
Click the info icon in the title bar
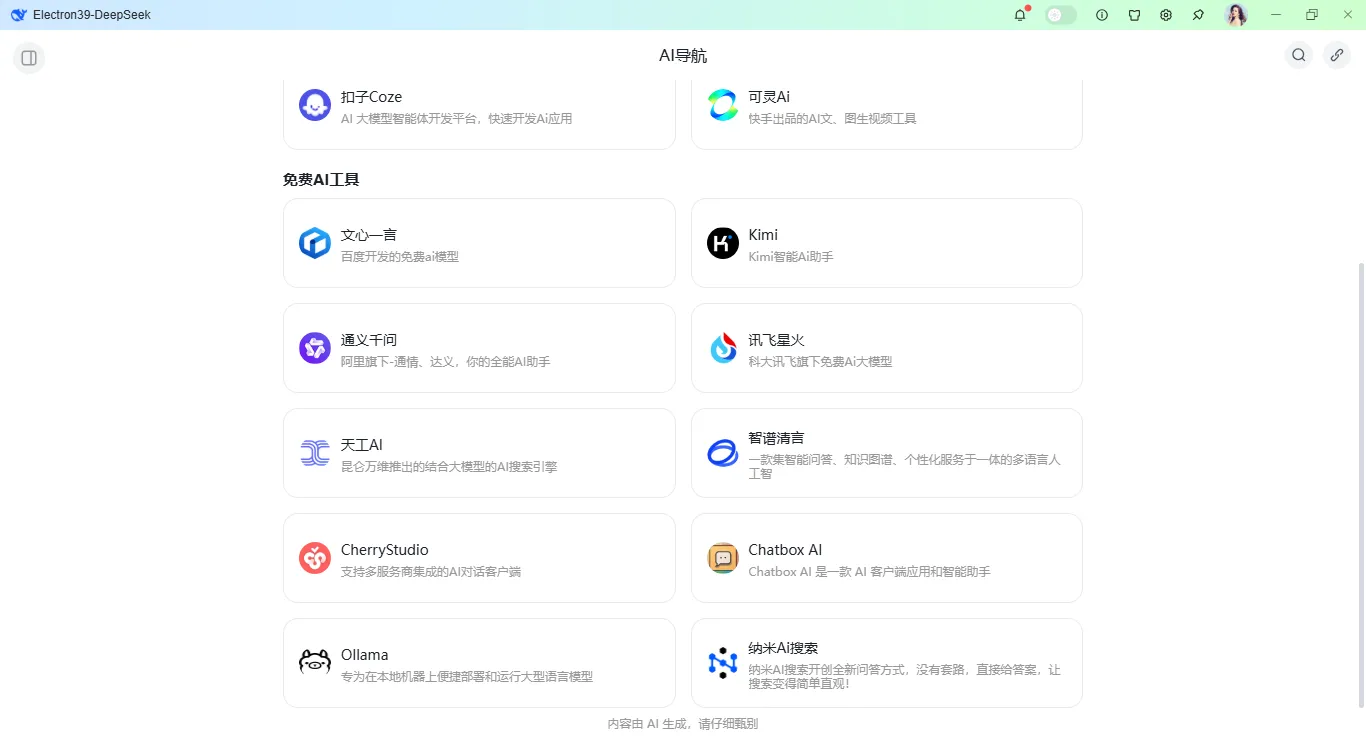1101,14
